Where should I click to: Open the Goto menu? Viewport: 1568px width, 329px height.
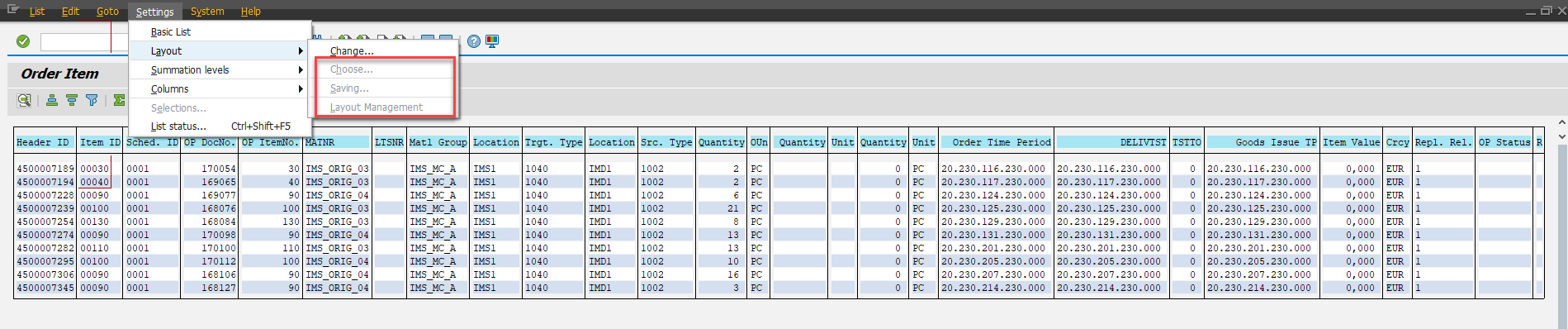[107, 12]
